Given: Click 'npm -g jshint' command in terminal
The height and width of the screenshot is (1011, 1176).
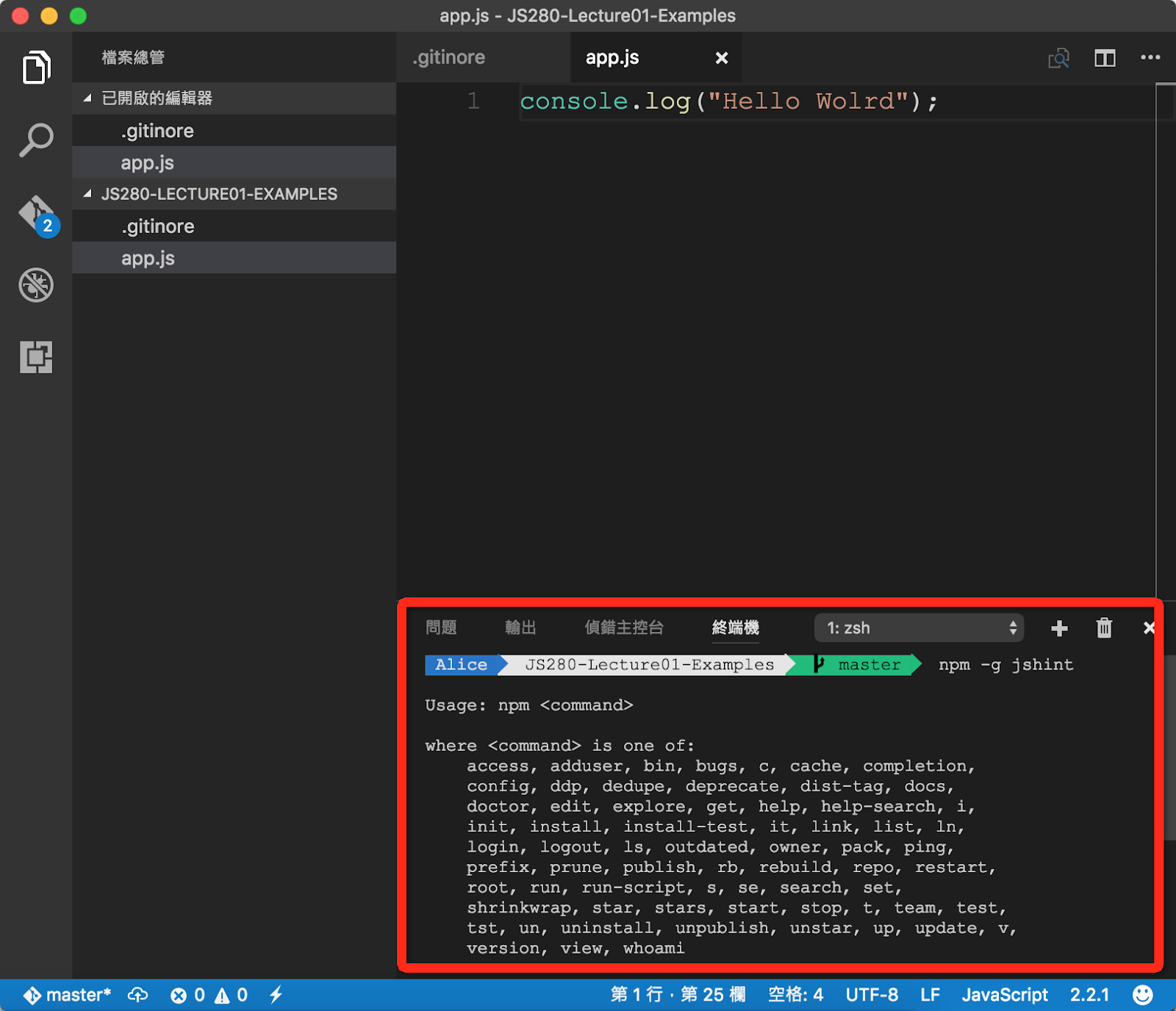Looking at the screenshot, I should [x=1005, y=665].
